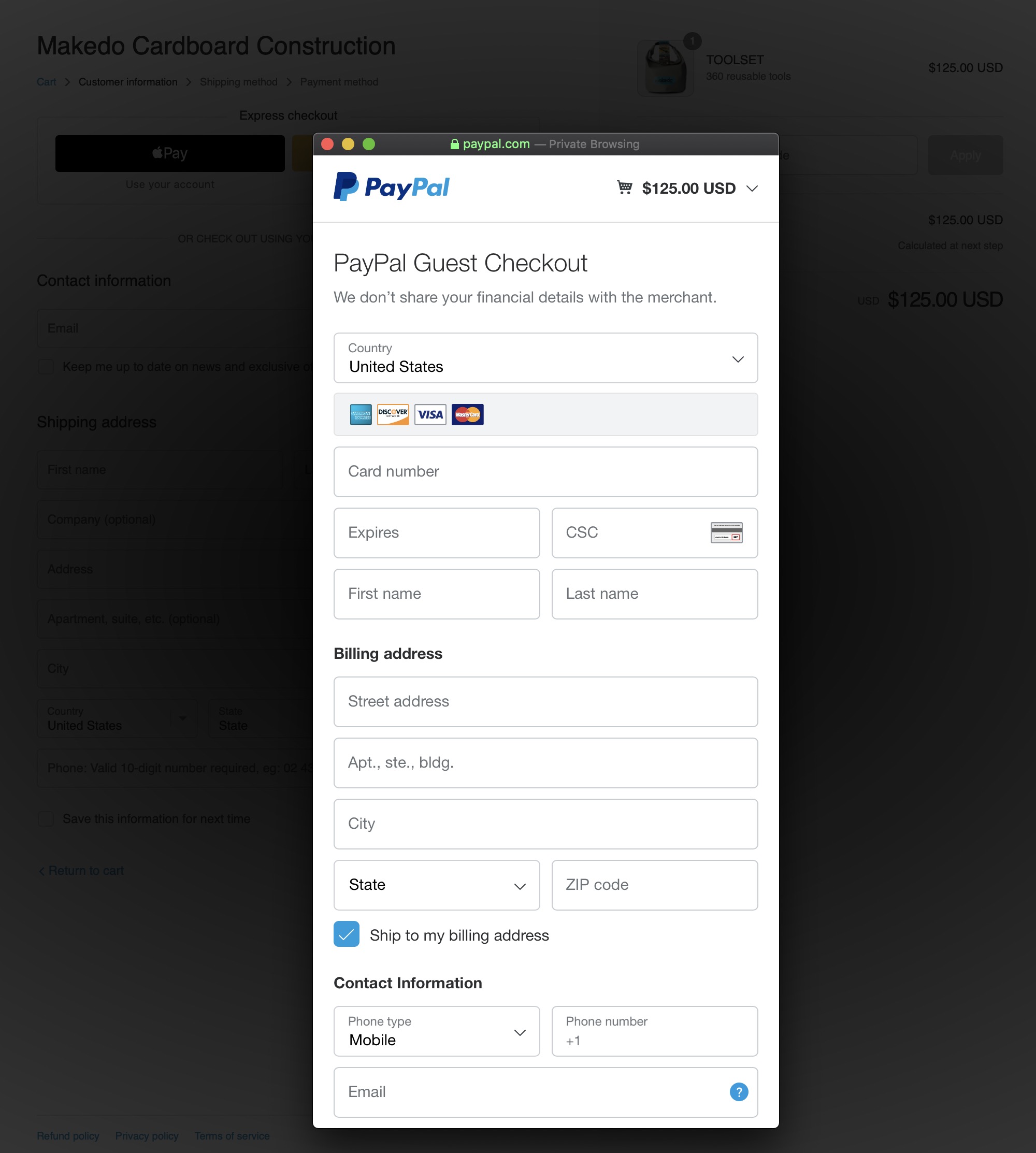This screenshot has width=1036, height=1153.
Task: Click the shopping cart icon
Action: 624,187
